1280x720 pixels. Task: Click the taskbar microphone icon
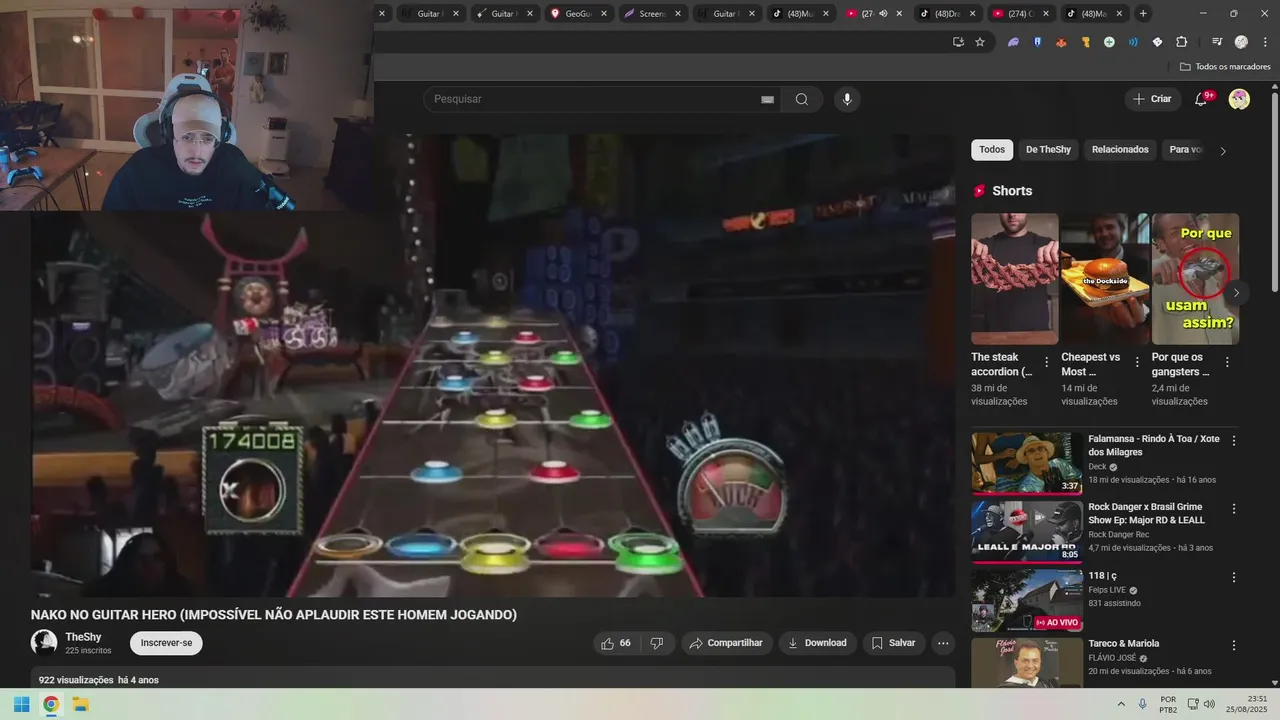(x=1143, y=704)
